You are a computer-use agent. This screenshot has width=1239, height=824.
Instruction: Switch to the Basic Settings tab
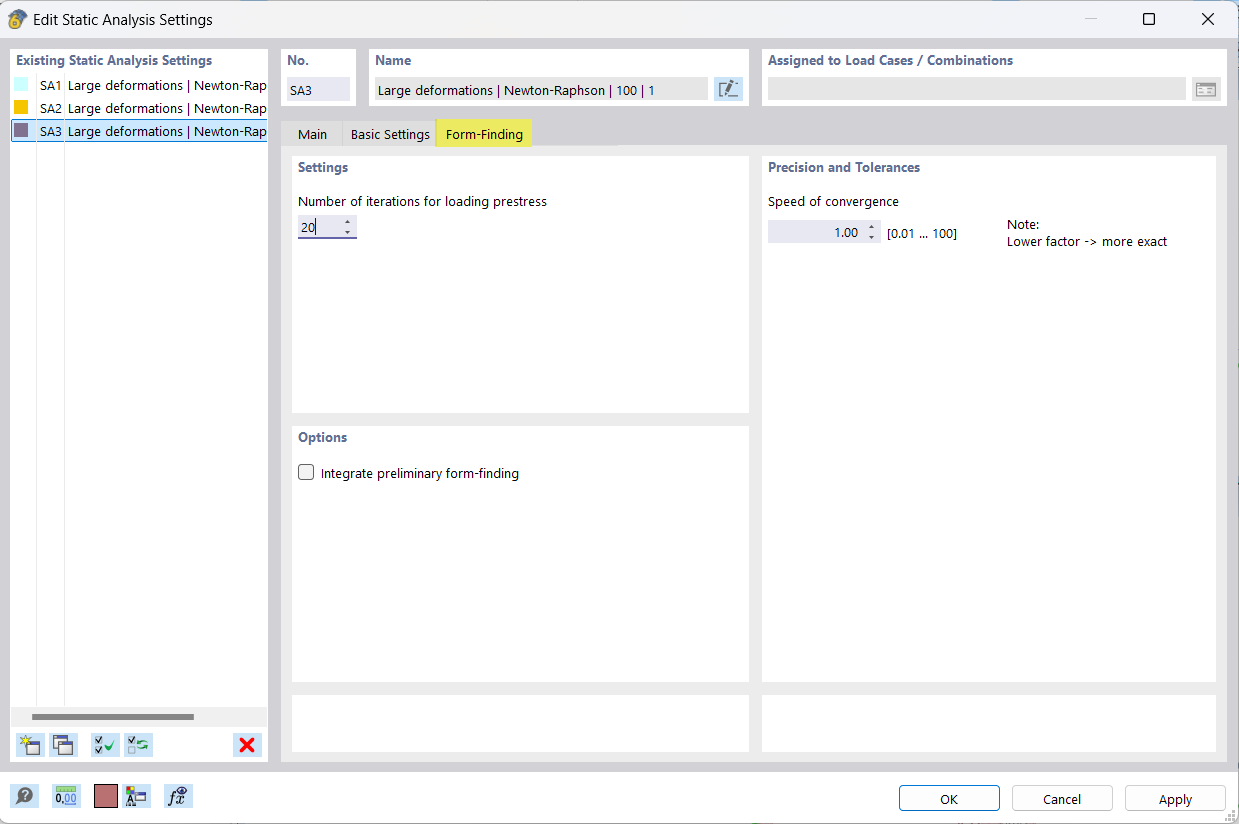[388, 133]
